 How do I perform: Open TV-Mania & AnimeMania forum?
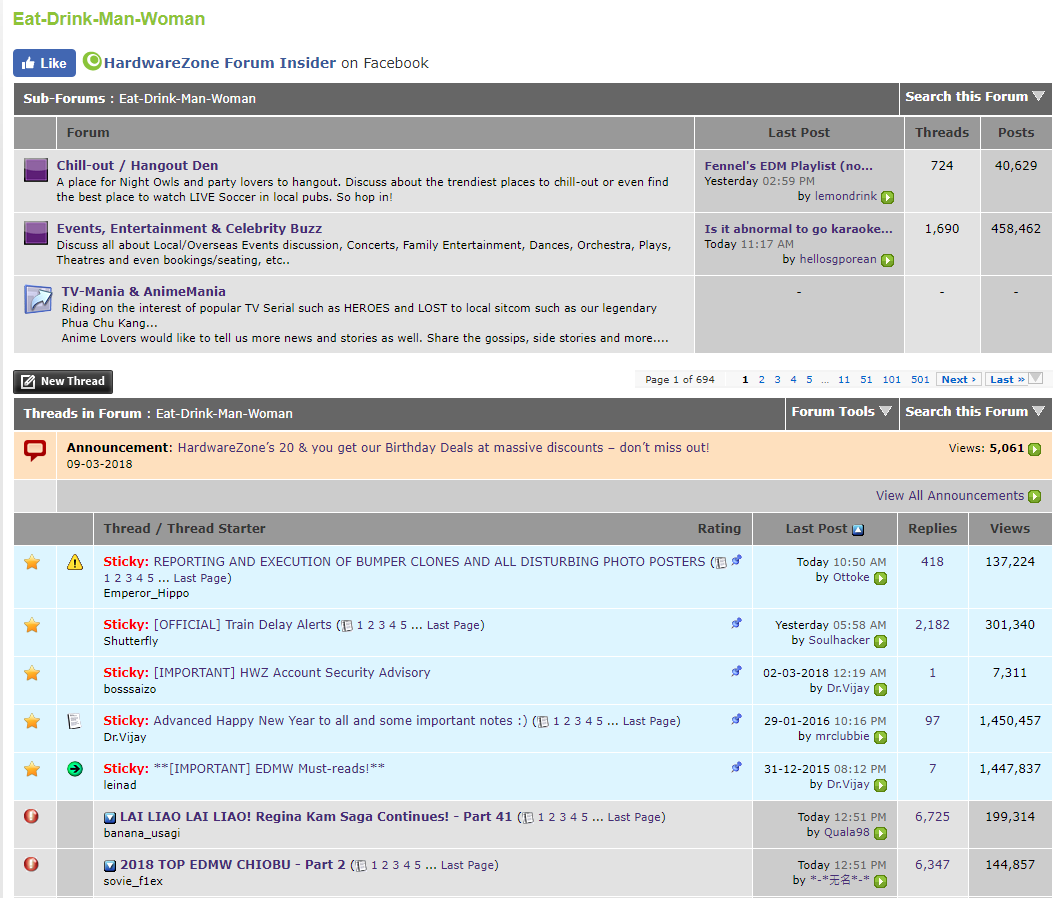coord(144,291)
